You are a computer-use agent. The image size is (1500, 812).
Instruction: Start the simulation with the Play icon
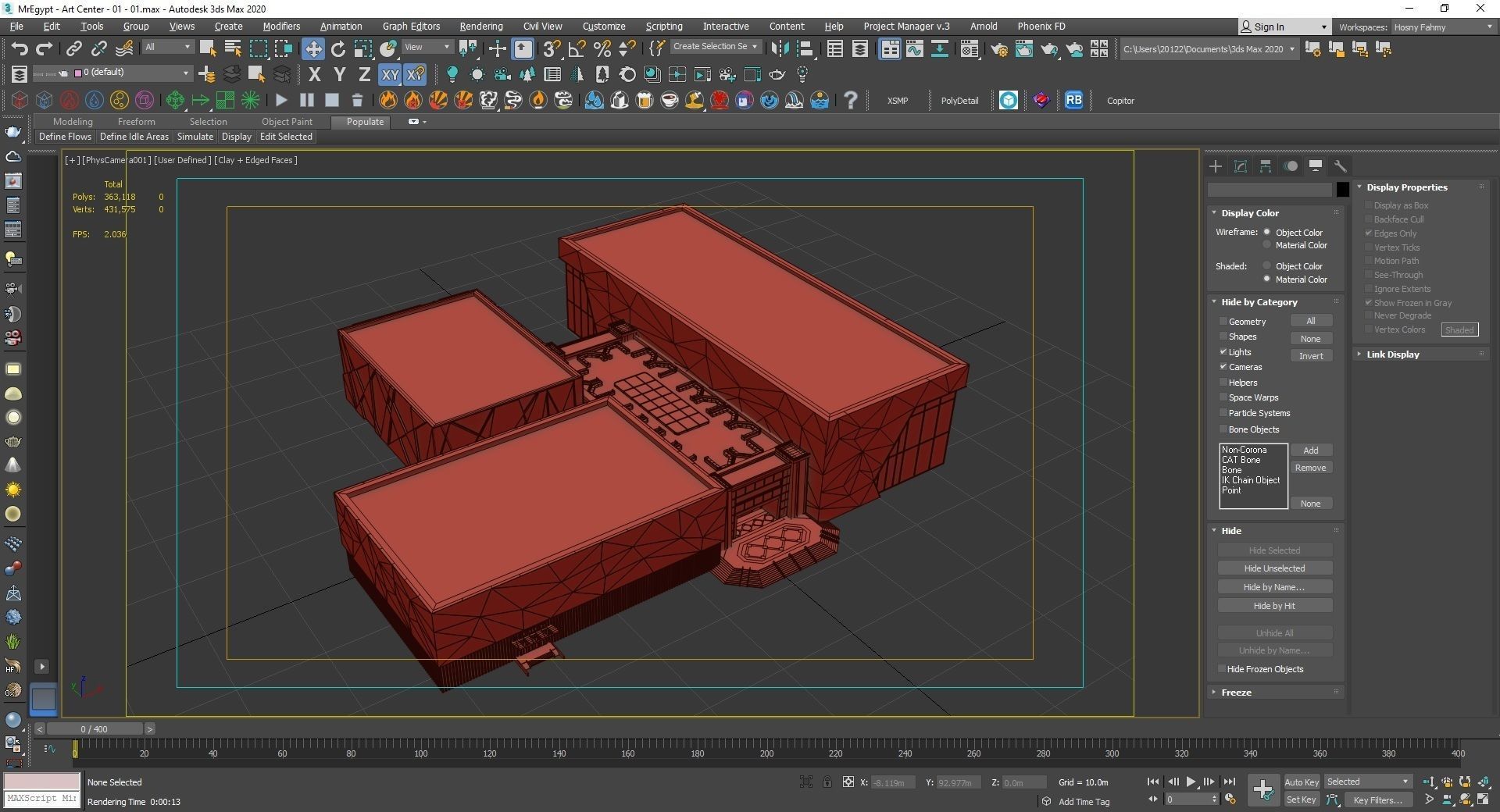(282, 100)
